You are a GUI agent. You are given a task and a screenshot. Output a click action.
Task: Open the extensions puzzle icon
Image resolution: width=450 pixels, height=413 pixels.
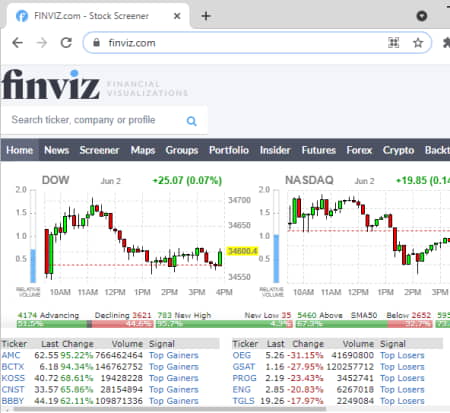[446, 43]
